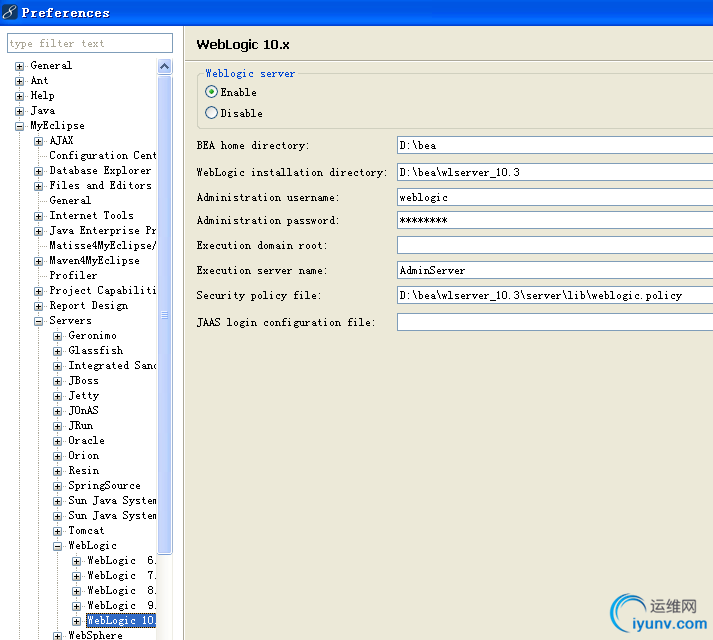Expand the Glassfish server node
This screenshot has width=713, height=640.
pyautogui.click(x=57, y=352)
